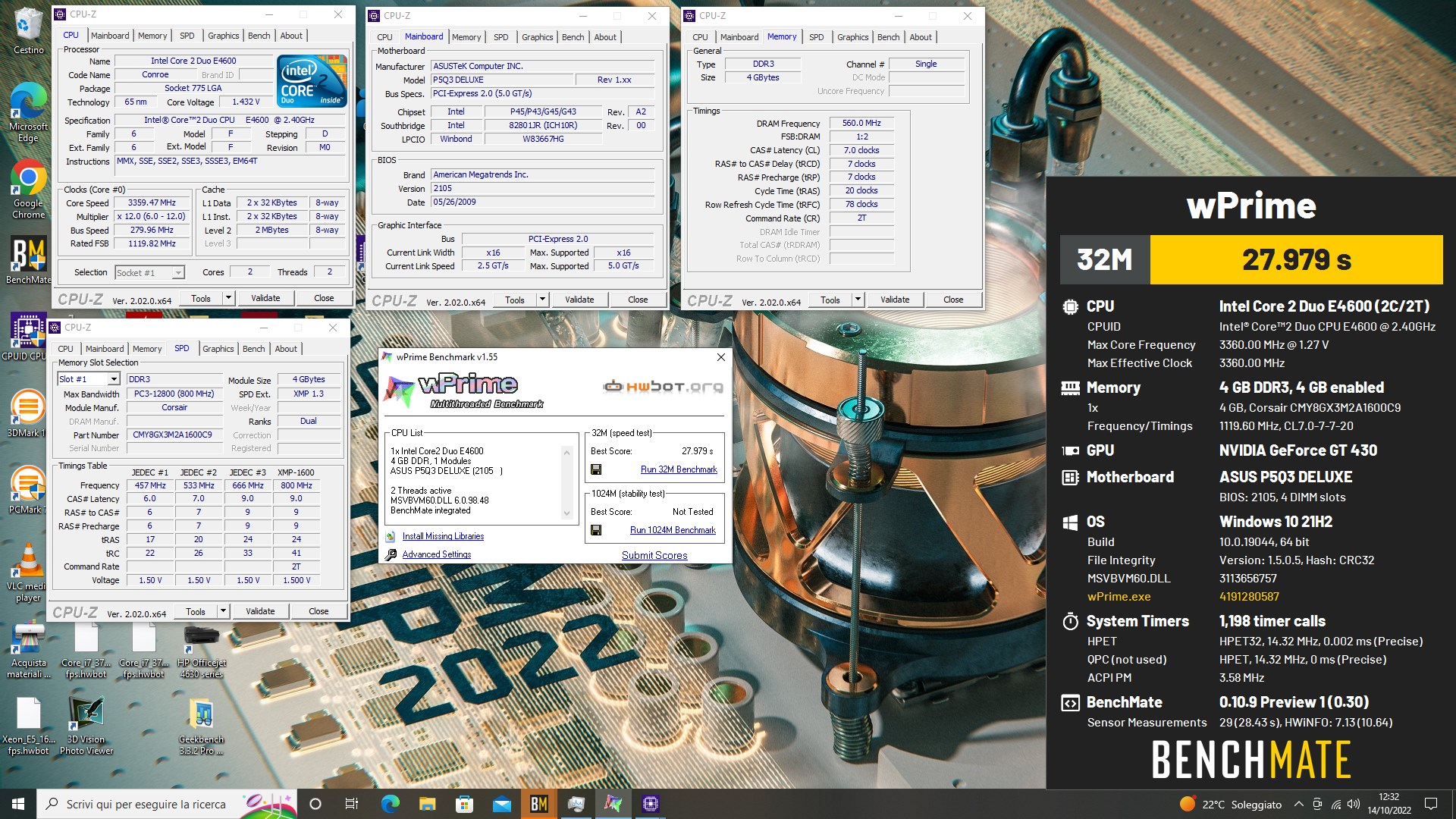Open File Explorer from taskbar
This screenshot has height=819, width=1456.
coord(428,804)
